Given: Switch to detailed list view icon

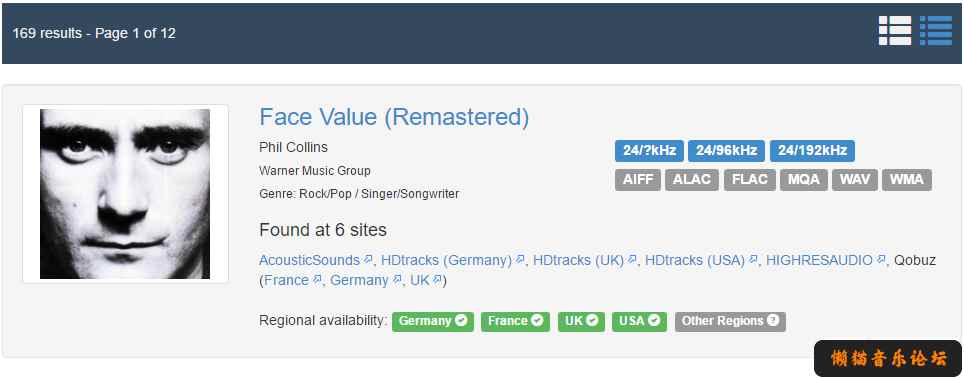Looking at the screenshot, I should (895, 31).
